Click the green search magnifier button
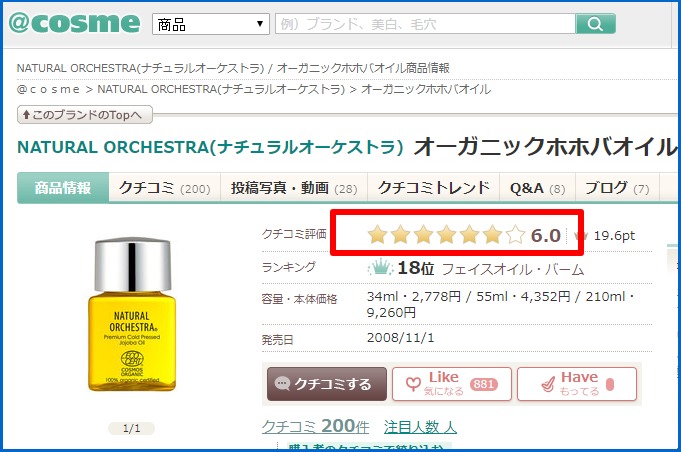Viewport: 681px width, 452px height. pyautogui.click(x=595, y=23)
